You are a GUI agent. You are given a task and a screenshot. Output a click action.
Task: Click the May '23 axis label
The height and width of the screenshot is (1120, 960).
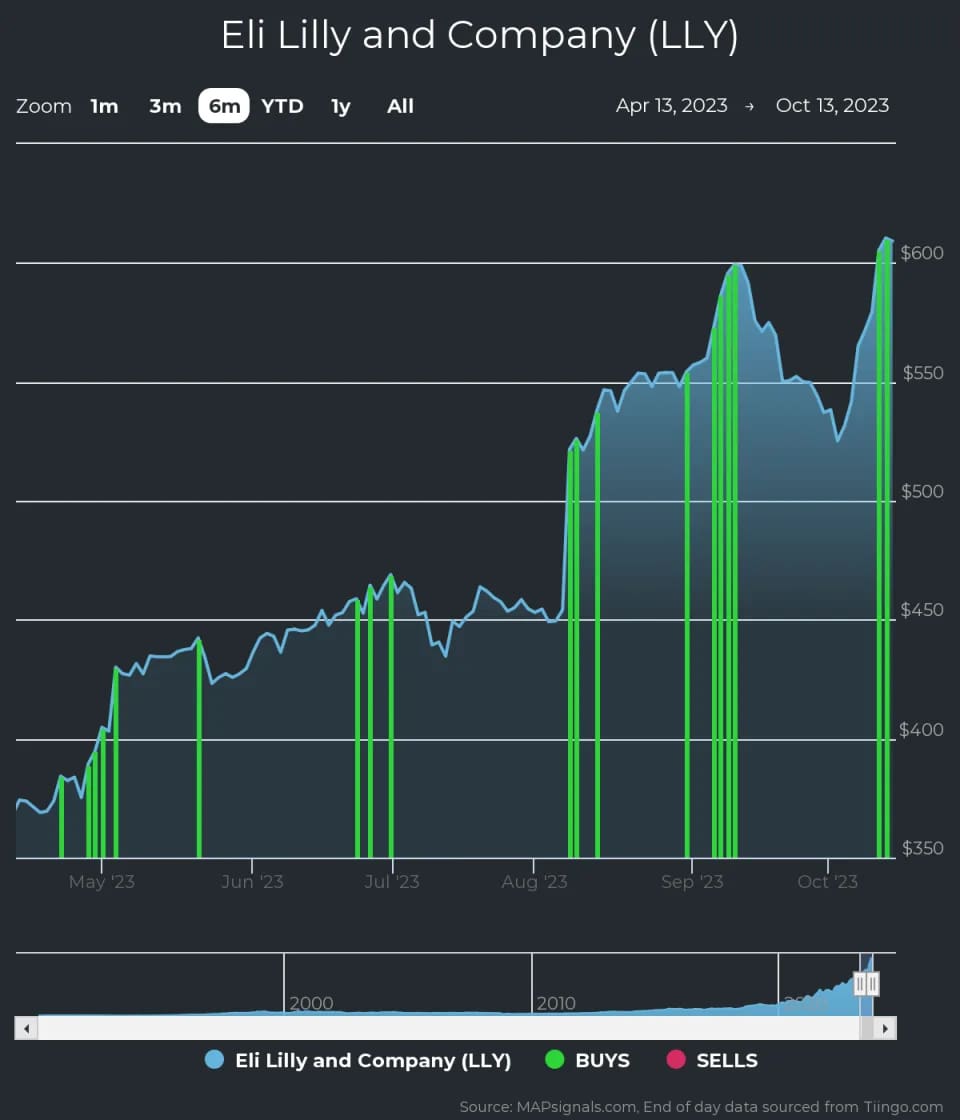point(101,881)
